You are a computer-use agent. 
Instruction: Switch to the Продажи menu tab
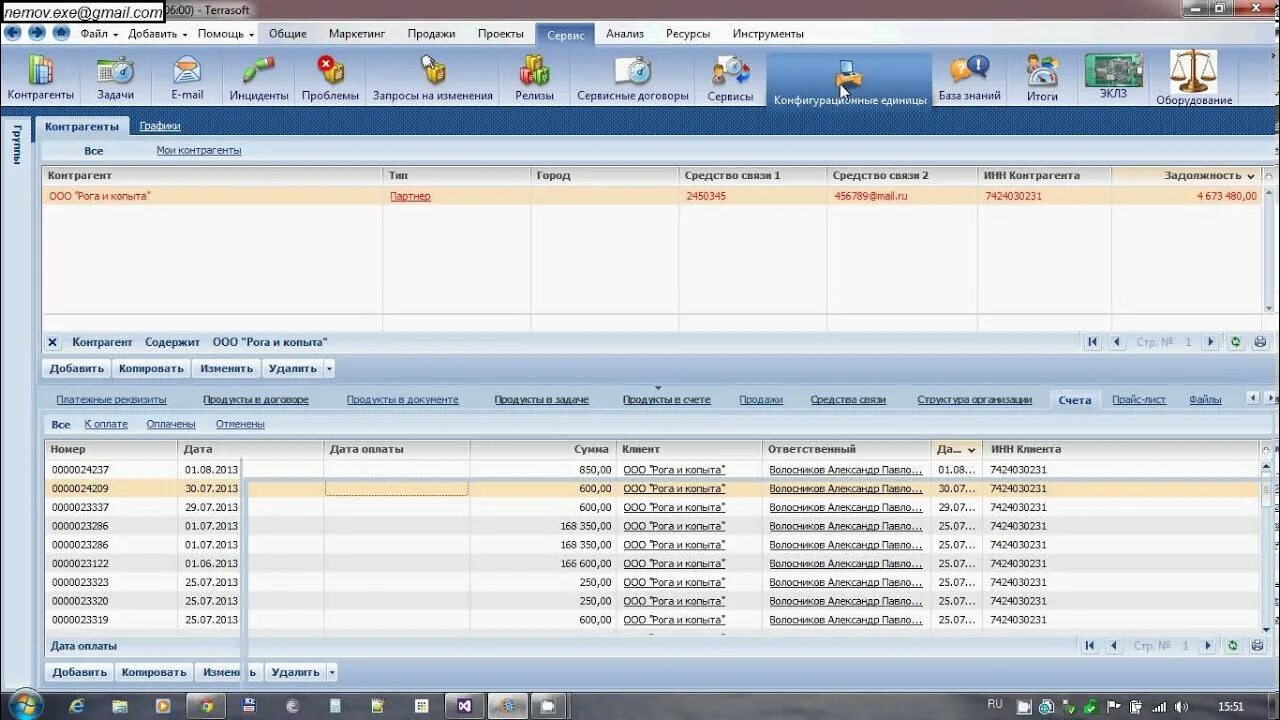tap(431, 33)
